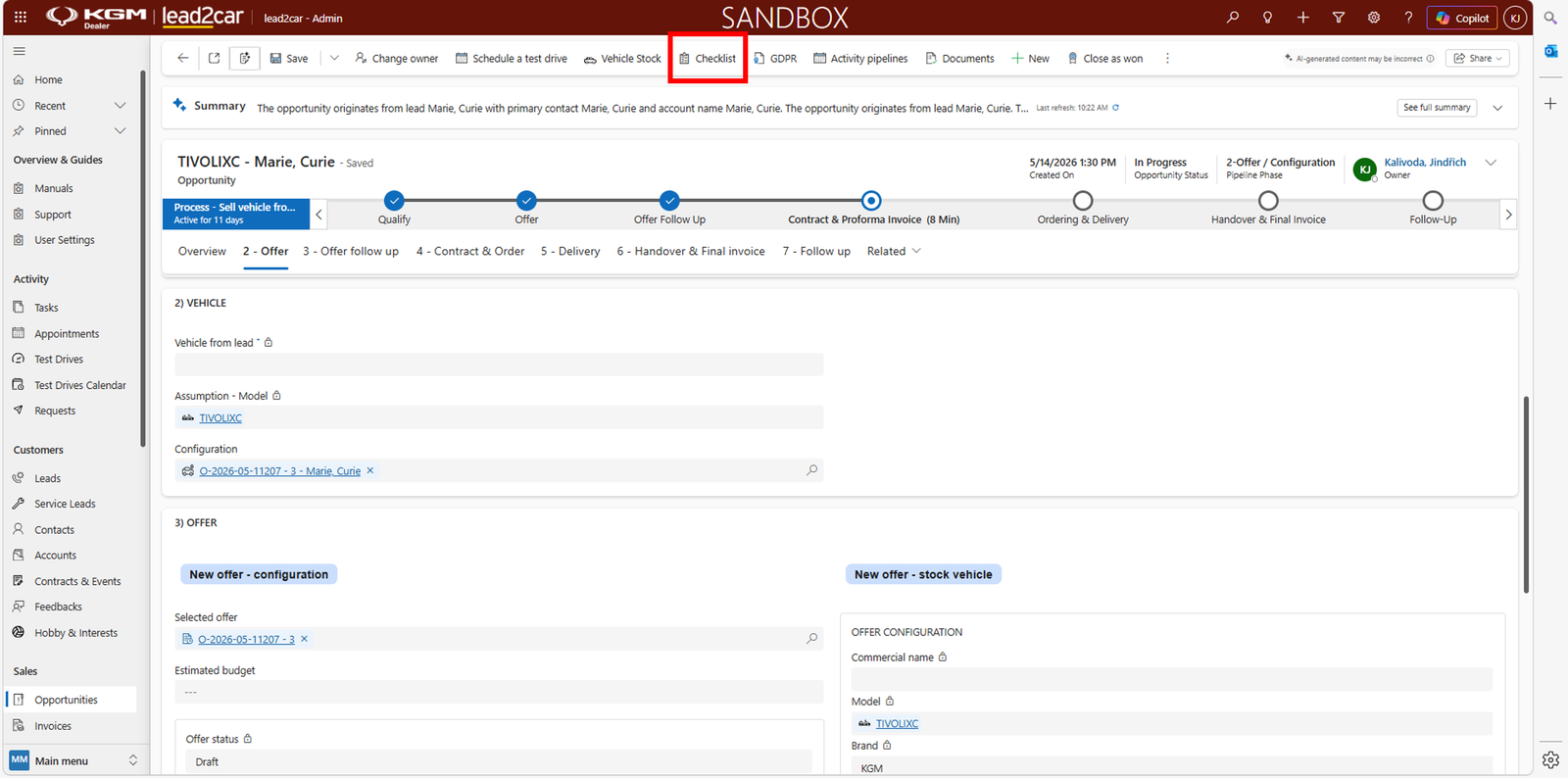Select the Ordering & Delivery stage circle
This screenshot has height=778, width=1568.
1082,201
